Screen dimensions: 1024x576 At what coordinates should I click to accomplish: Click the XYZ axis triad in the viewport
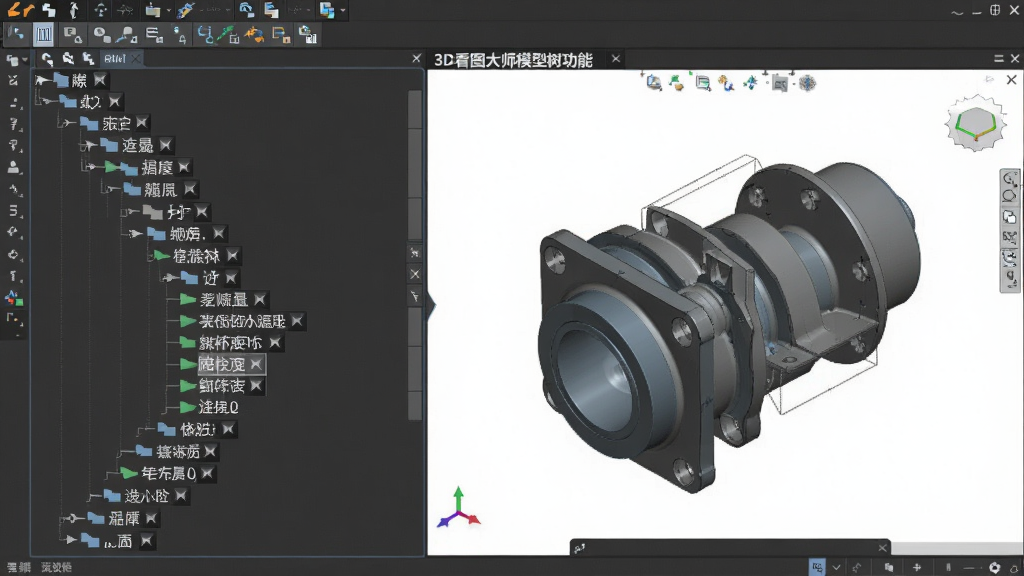(458, 508)
